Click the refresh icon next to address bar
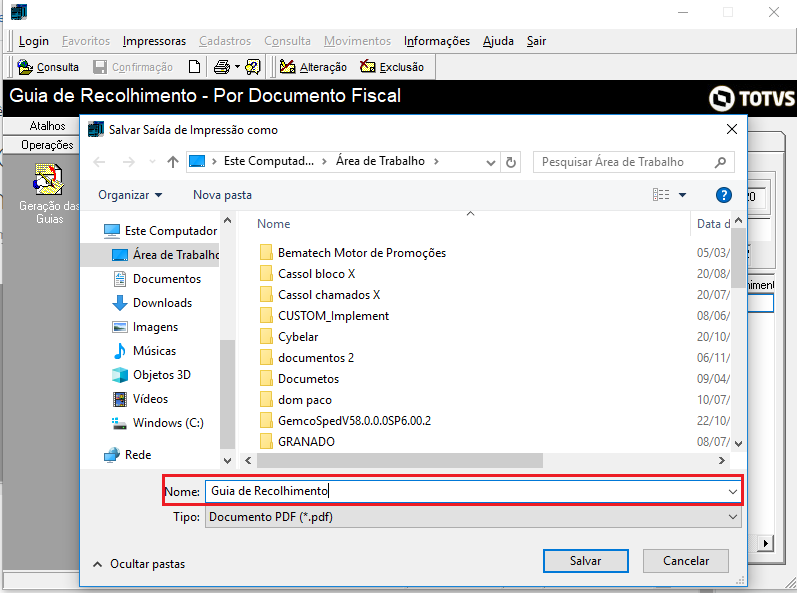This screenshot has width=797, height=593. pos(511,163)
